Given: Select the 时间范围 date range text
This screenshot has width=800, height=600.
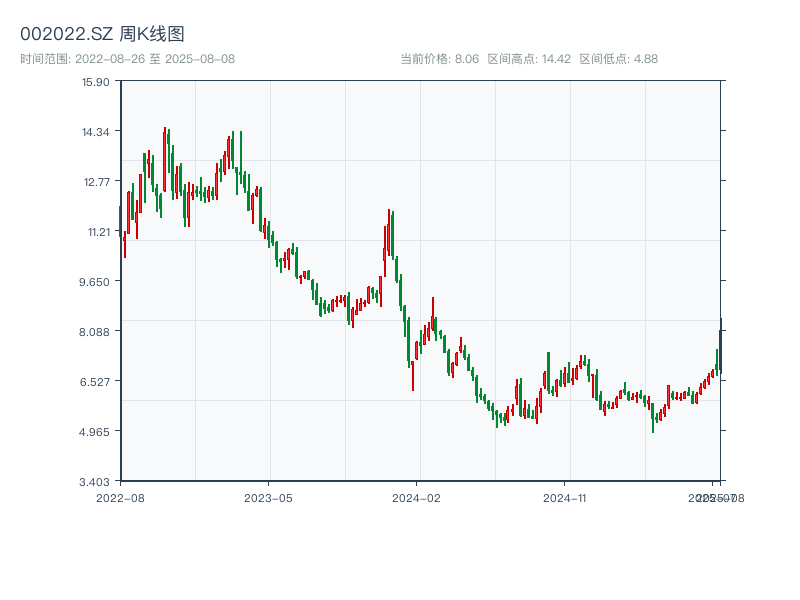Looking at the screenshot, I should click(x=127, y=59).
